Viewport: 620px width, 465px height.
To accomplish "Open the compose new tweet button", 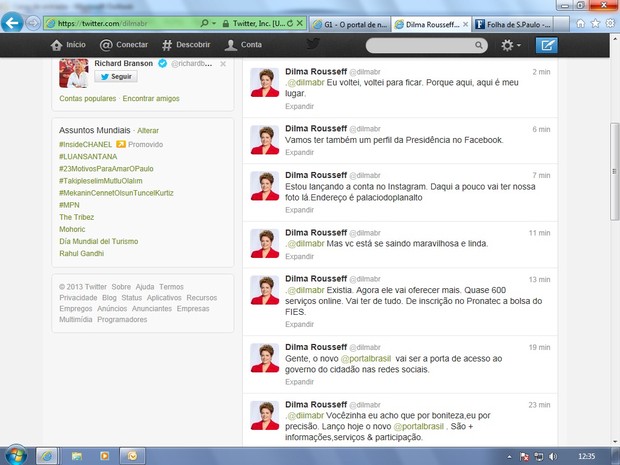I will [x=546, y=45].
